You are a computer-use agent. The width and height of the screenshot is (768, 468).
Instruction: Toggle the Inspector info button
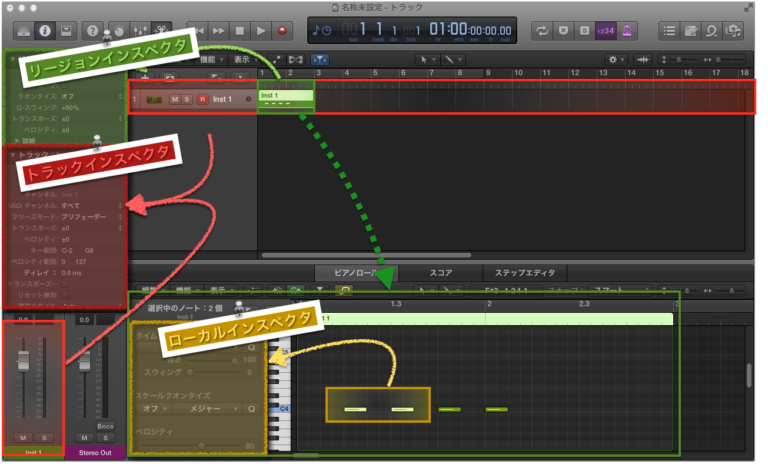45,31
